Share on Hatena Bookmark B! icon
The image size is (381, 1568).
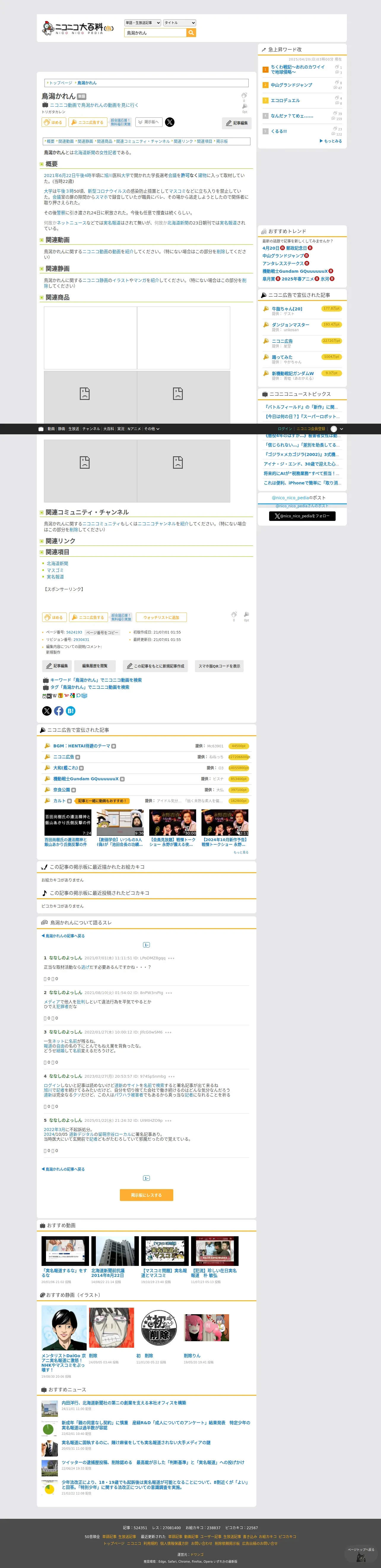coord(71,711)
